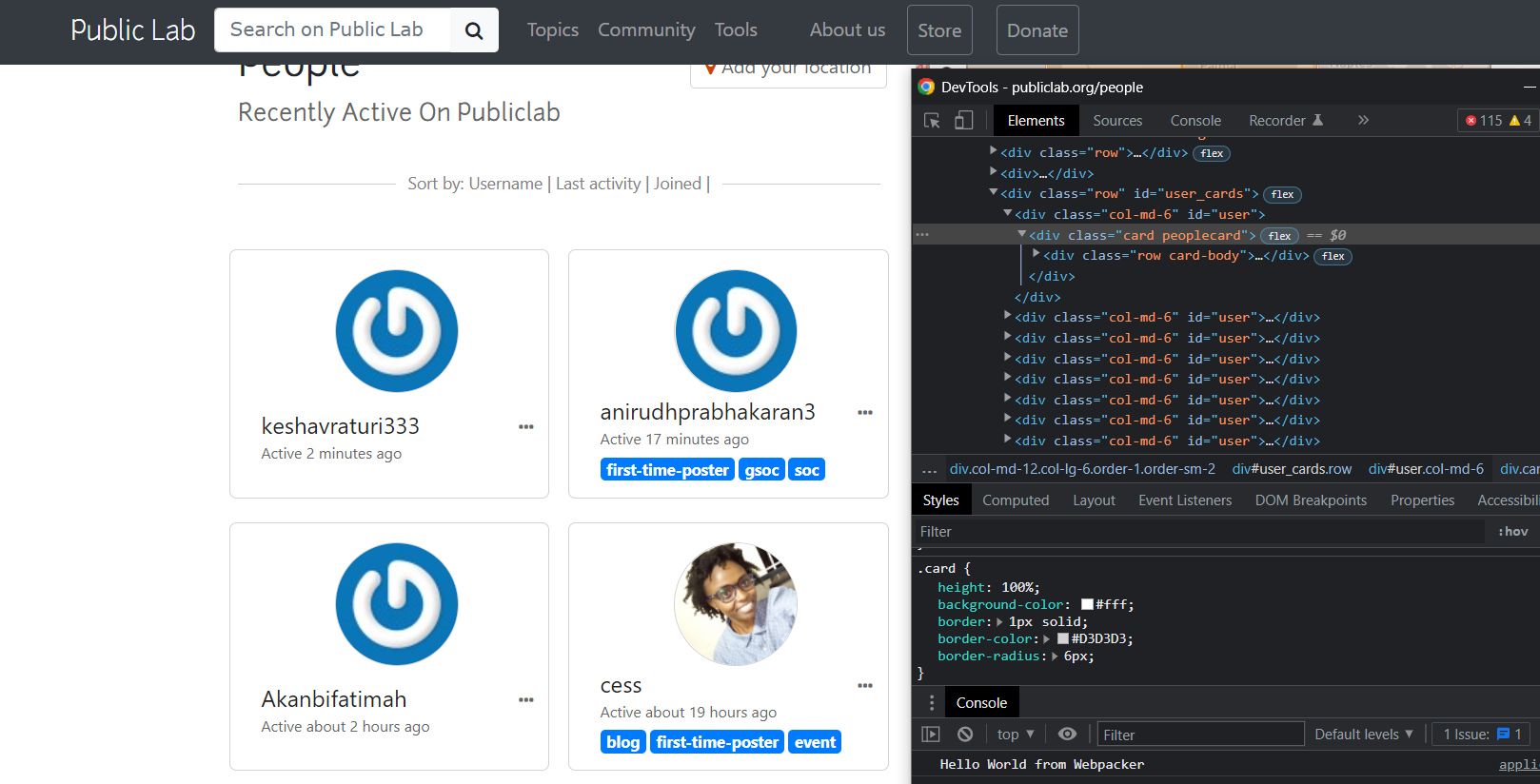
Task: Click the red error count icon
Action: click(1471, 121)
